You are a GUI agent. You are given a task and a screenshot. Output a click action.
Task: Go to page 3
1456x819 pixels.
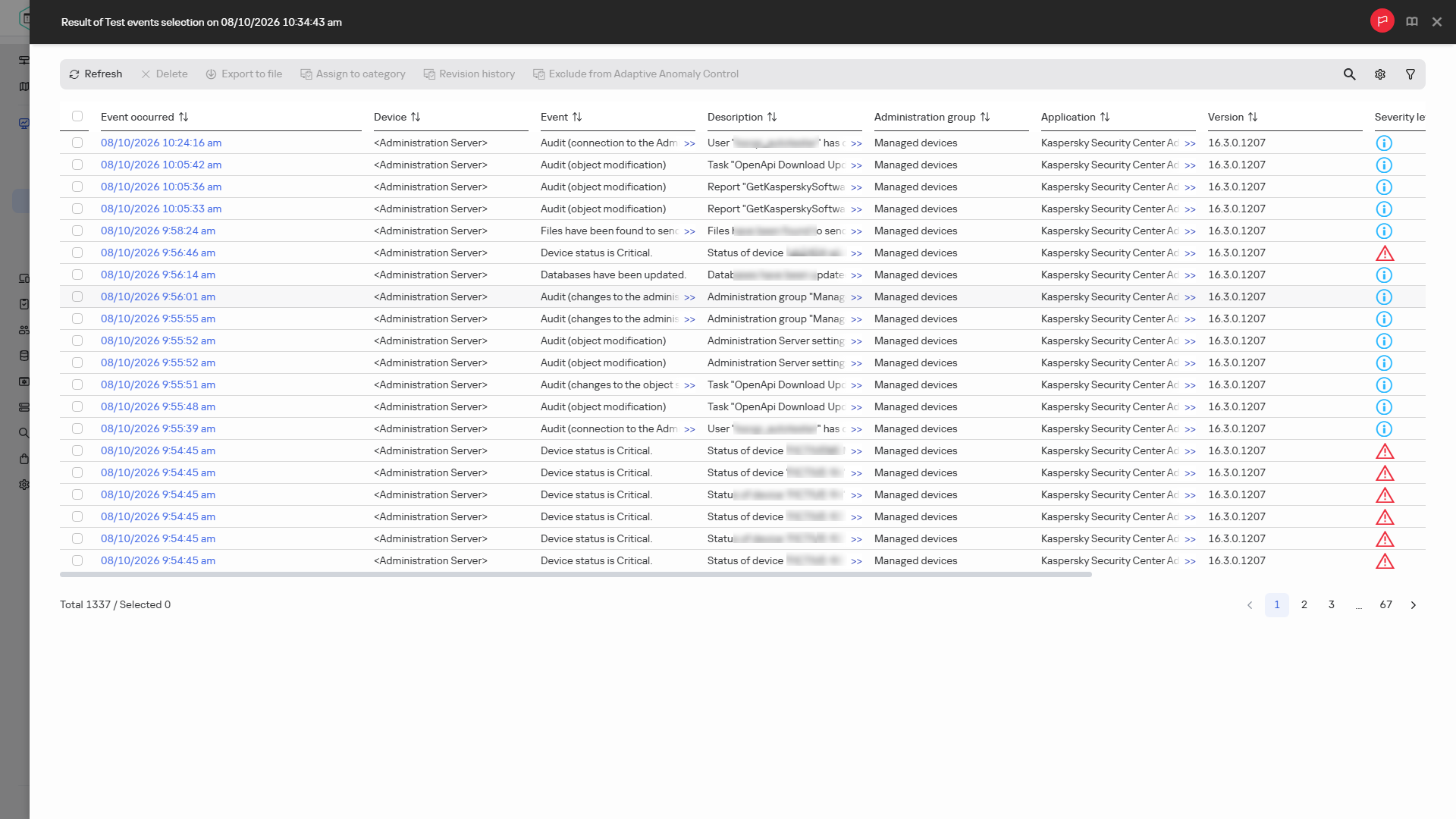(x=1332, y=604)
